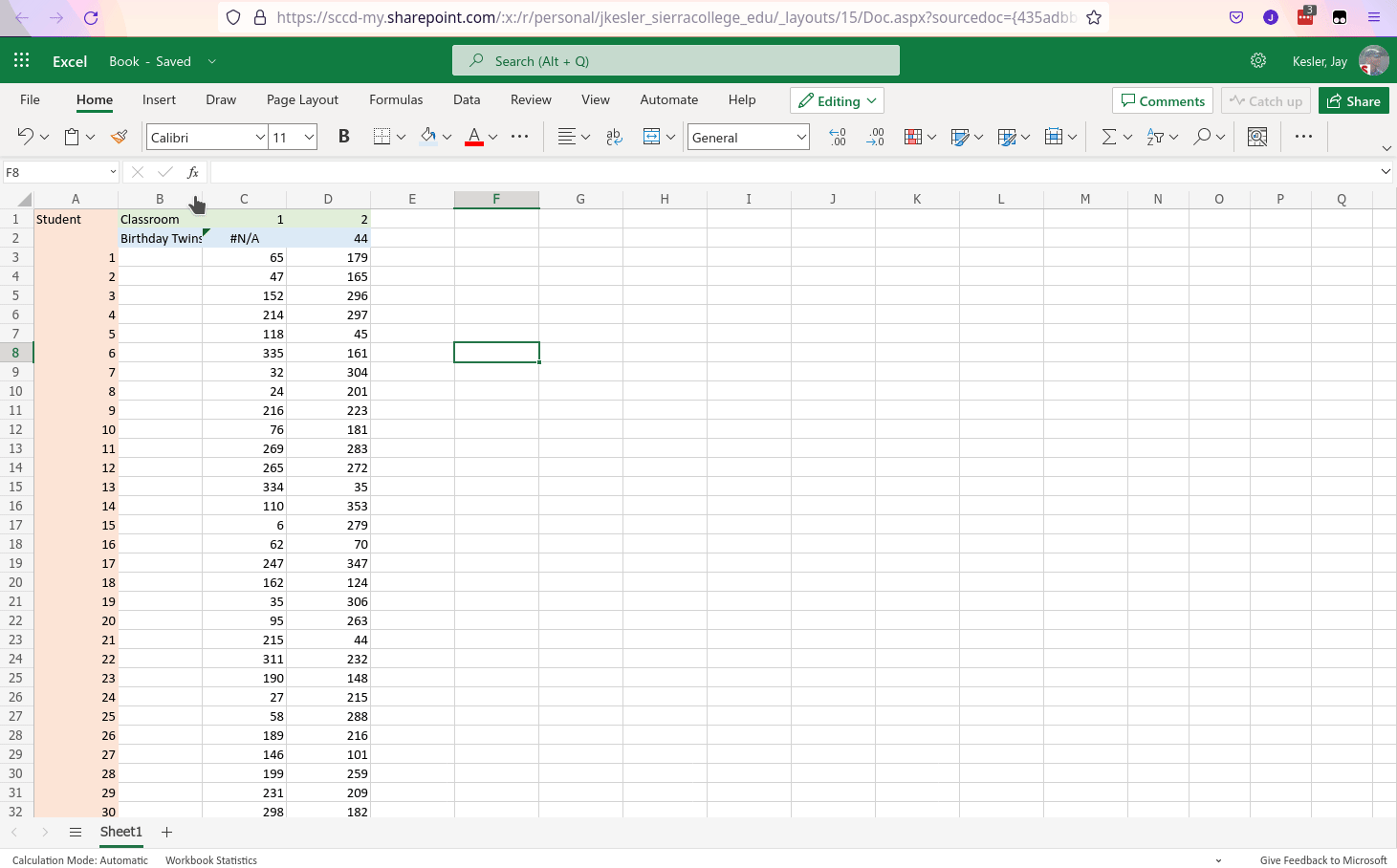Toggle Bold formatting
Image resolution: width=1397 pixels, height=868 pixels.
point(344,137)
